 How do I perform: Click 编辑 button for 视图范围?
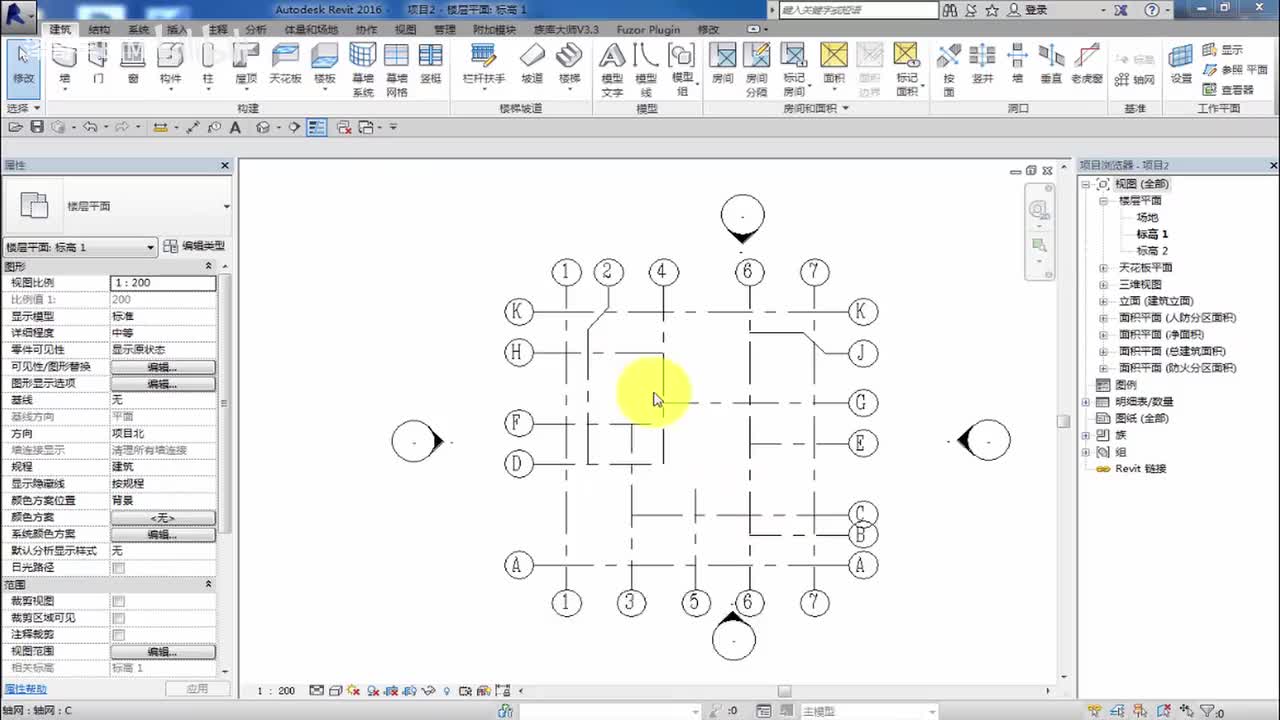(163, 652)
